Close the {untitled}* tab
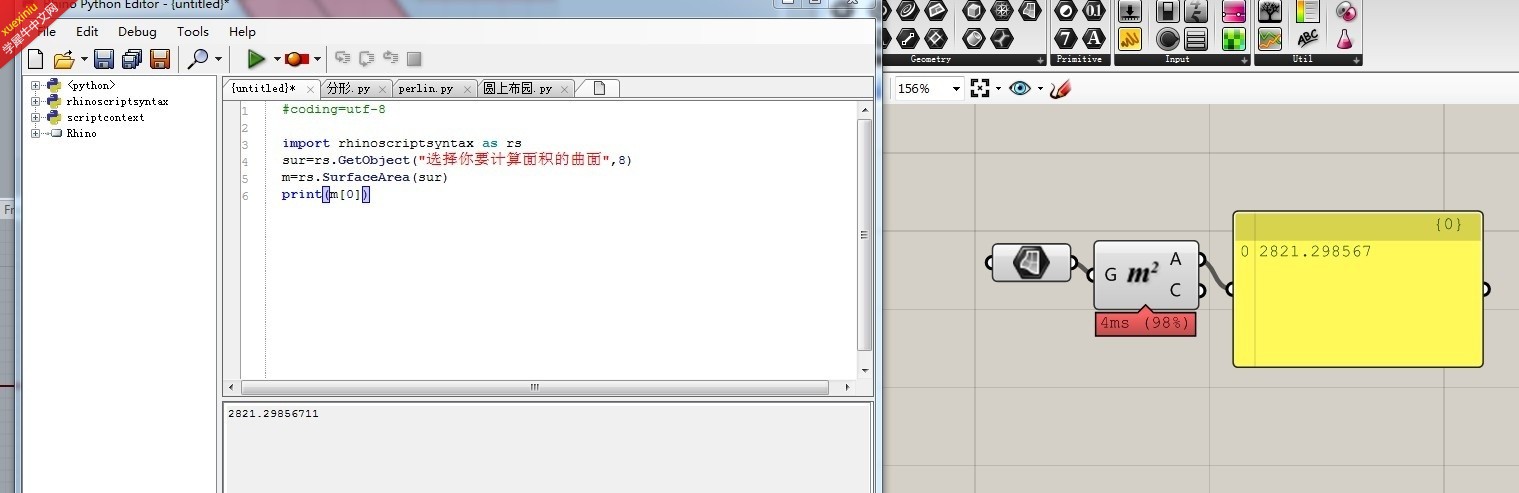 (312, 89)
